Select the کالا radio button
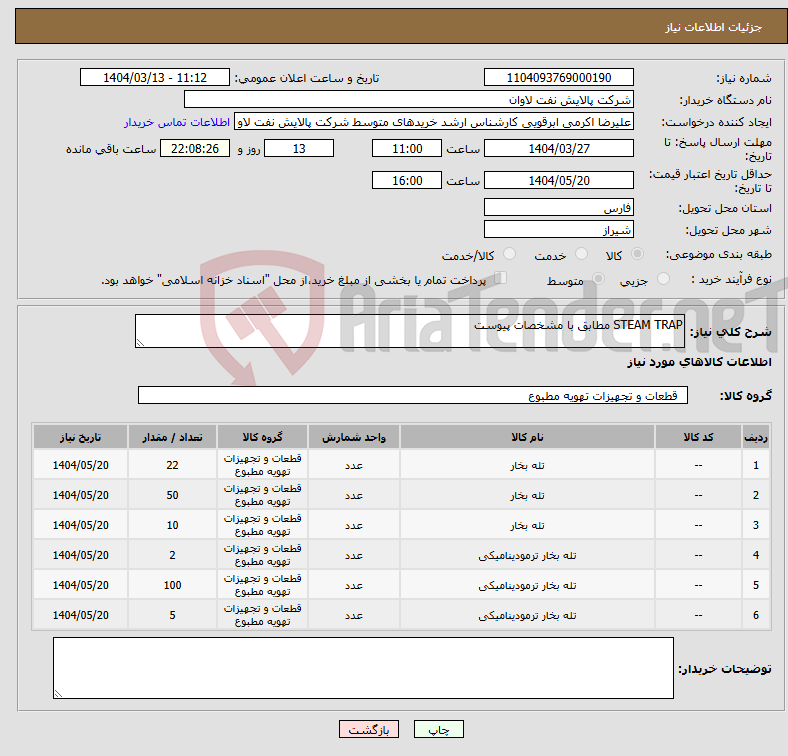Viewport: 788px width, 756px height. click(x=637, y=254)
